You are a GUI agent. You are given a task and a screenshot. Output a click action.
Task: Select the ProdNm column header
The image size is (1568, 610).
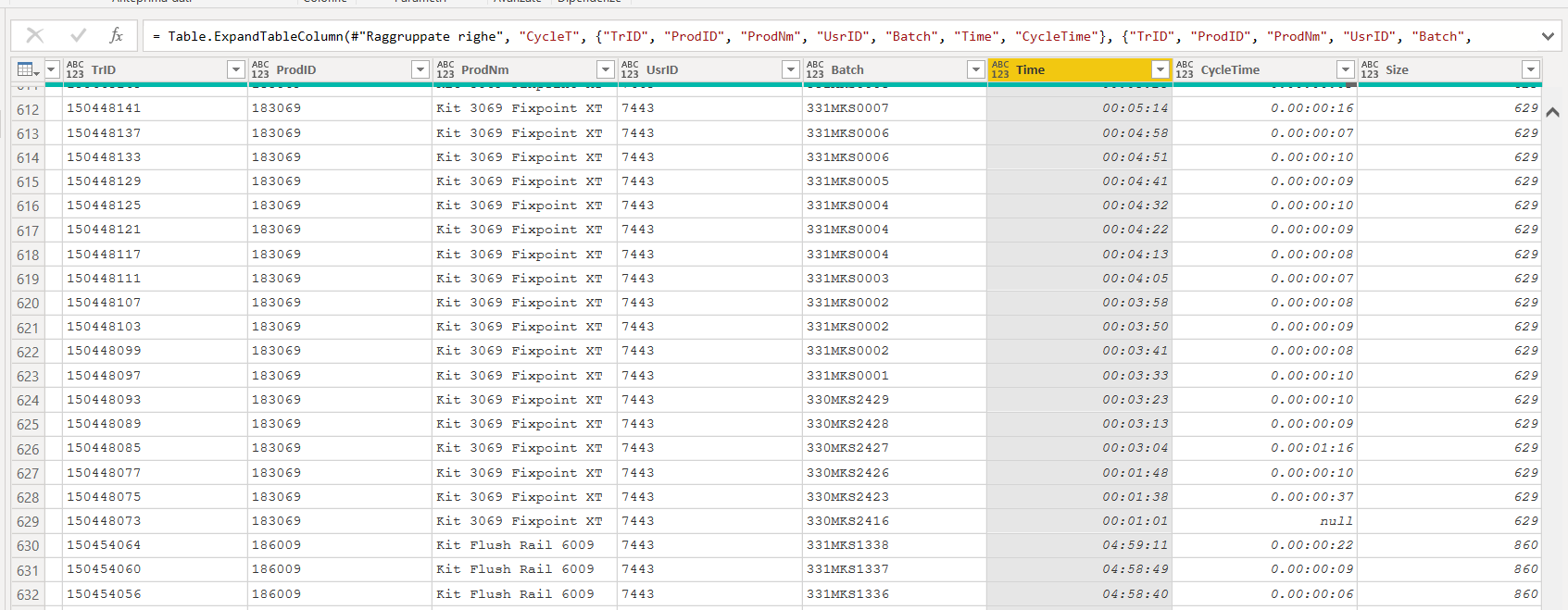click(525, 69)
